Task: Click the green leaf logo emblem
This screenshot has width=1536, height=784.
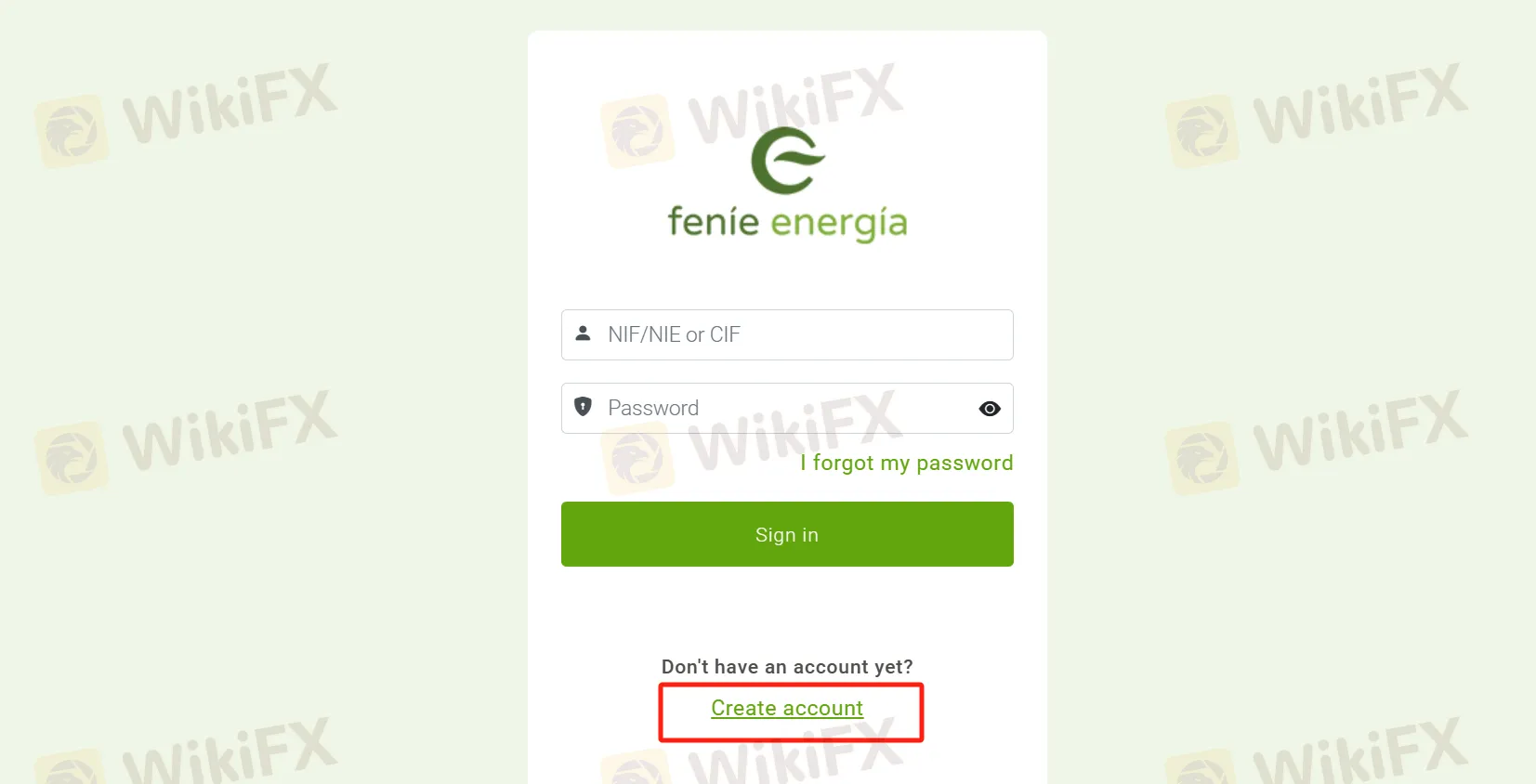Action: [x=787, y=161]
